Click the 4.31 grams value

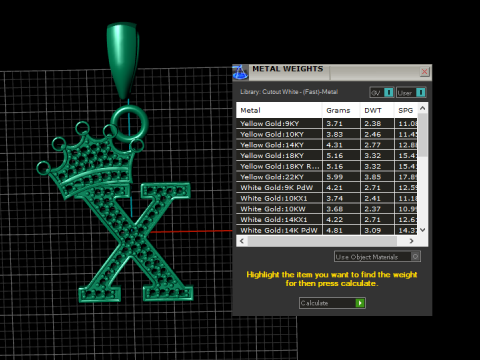coord(334,145)
